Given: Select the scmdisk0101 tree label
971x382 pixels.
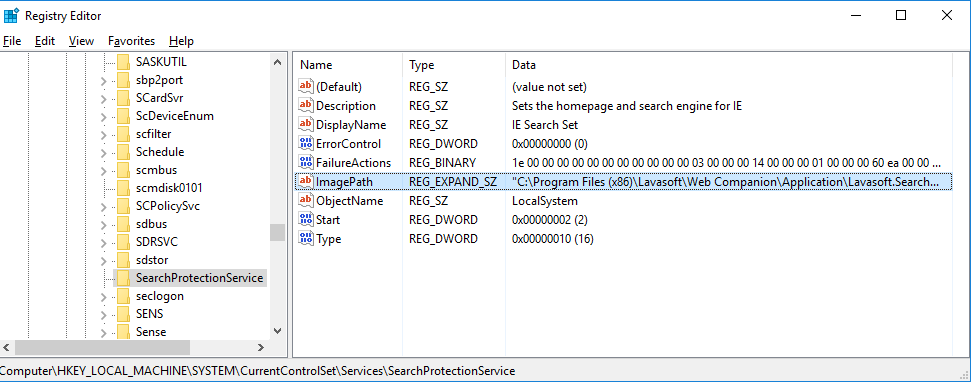Looking at the screenshot, I should point(169,188).
